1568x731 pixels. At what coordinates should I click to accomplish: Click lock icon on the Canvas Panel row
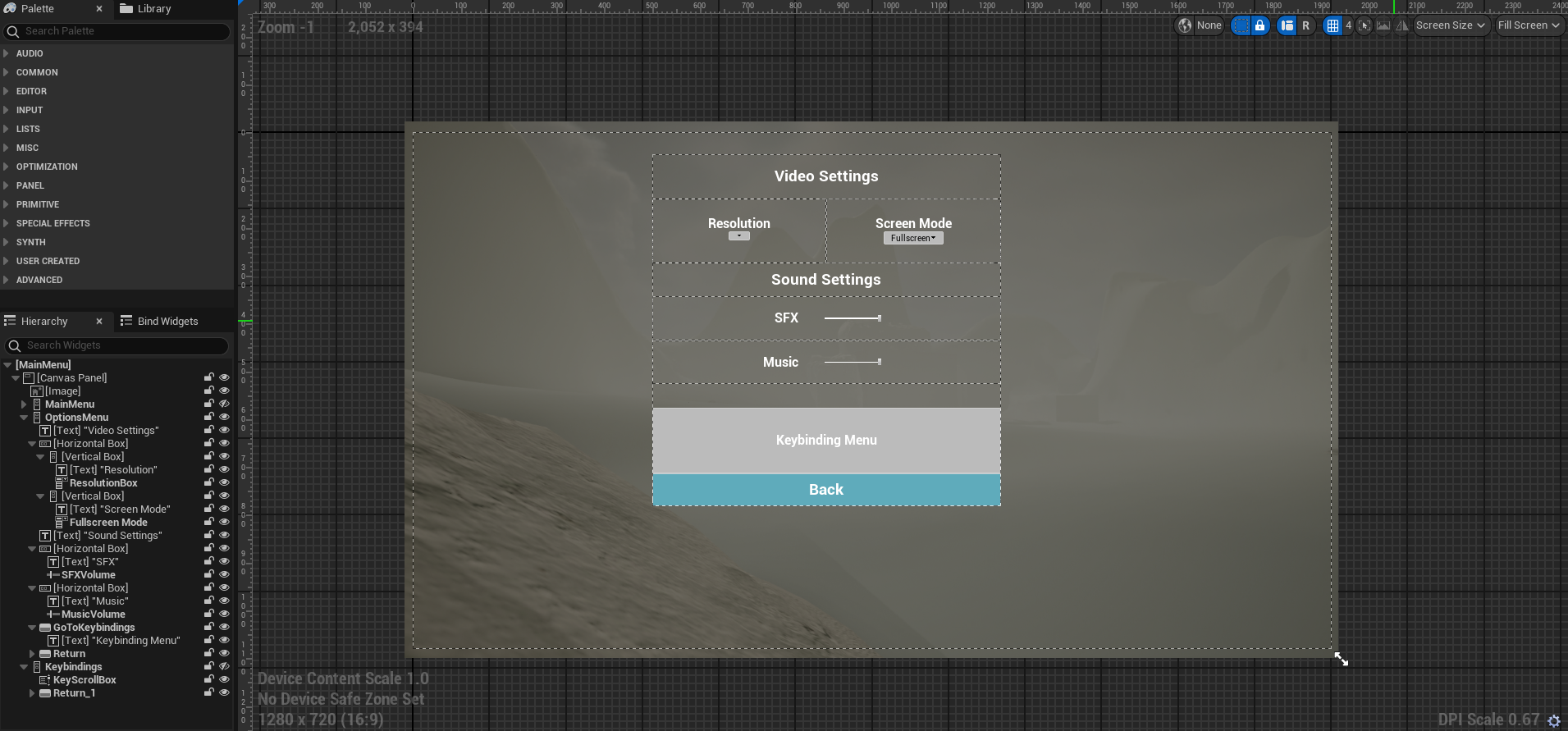[209, 377]
